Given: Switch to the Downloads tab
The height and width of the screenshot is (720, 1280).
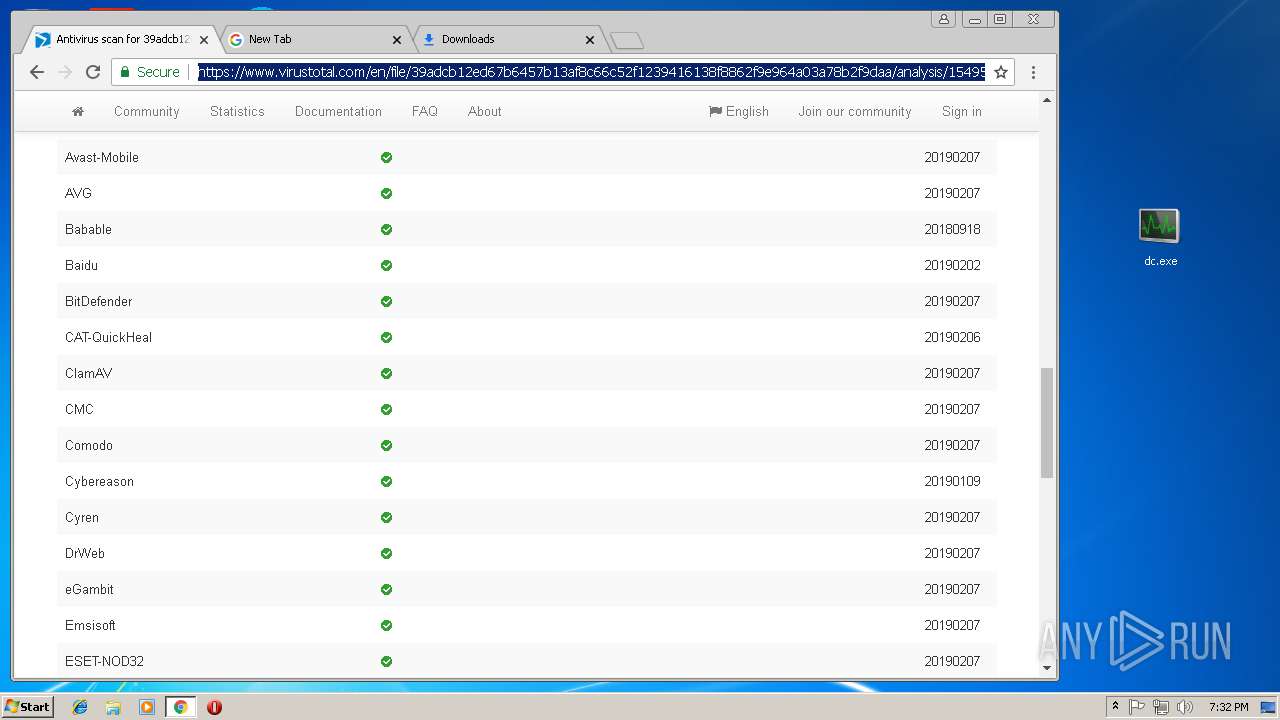Looking at the screenshot, I should tap(507, 40).
